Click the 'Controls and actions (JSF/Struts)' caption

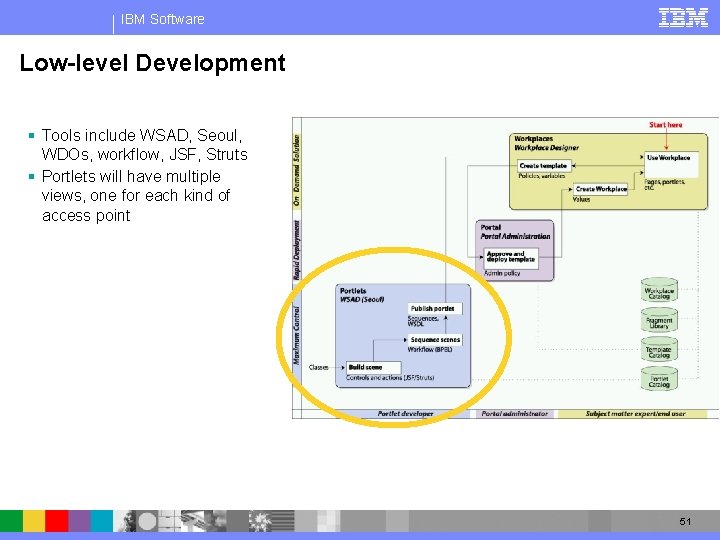point(390,378)
